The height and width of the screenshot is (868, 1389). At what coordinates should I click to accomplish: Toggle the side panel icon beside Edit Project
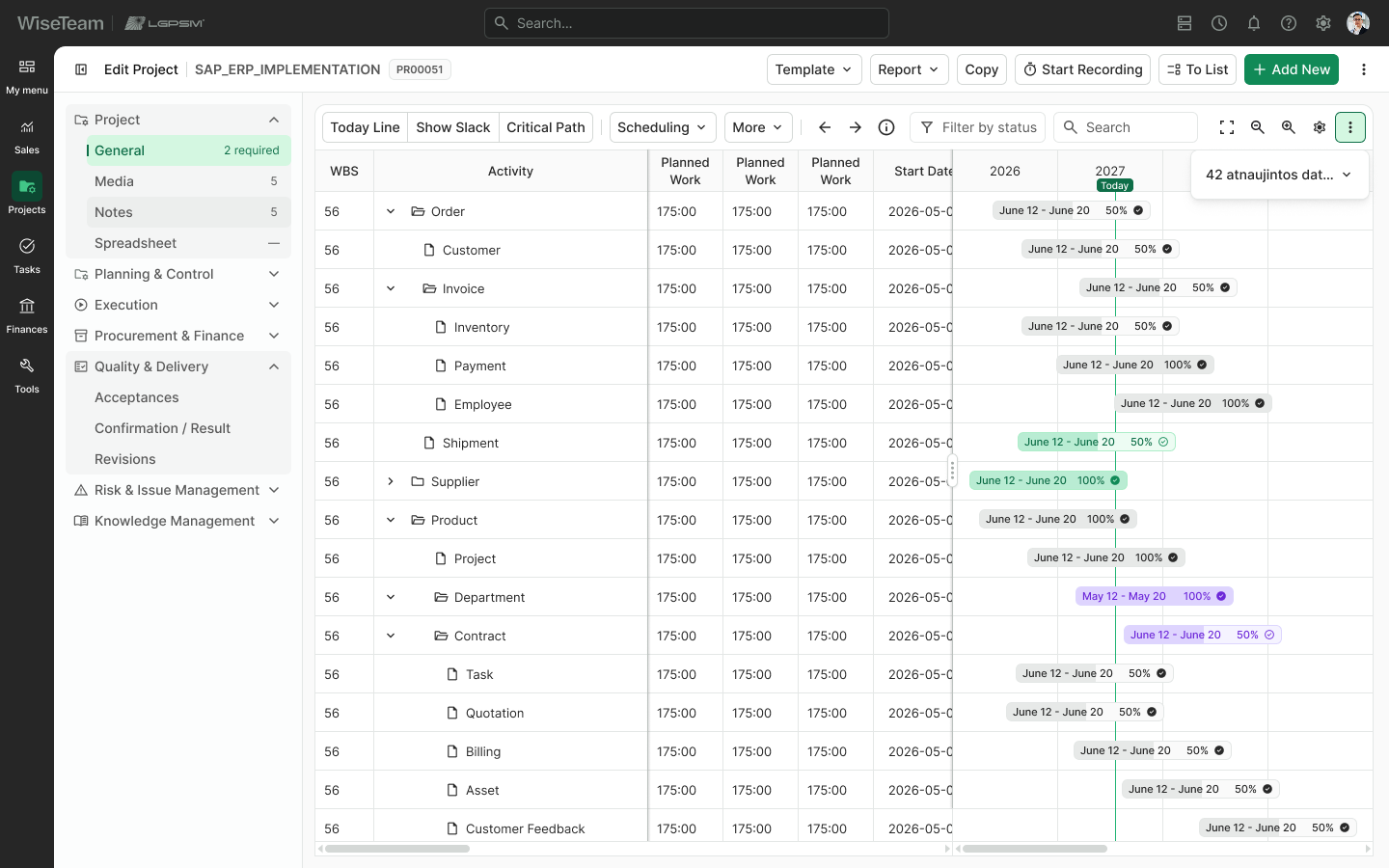[x=81, y=69]
